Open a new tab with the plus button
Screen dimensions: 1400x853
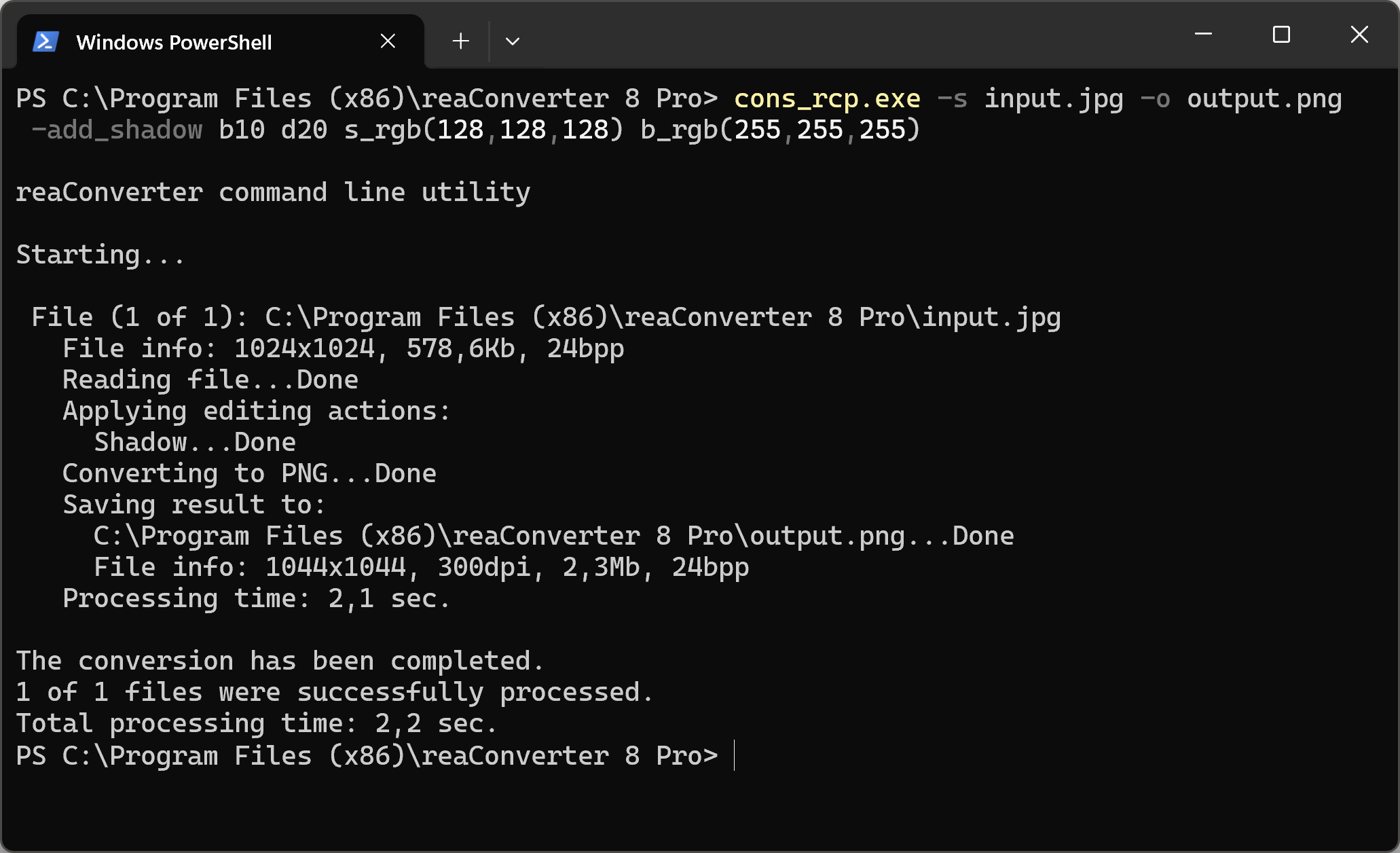coord(461,41)
